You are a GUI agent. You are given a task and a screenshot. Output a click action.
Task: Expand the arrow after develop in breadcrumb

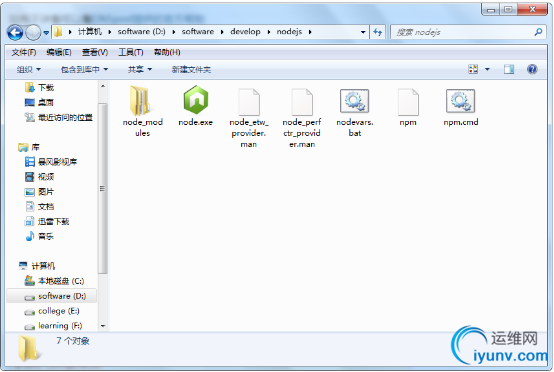[269, 32]
